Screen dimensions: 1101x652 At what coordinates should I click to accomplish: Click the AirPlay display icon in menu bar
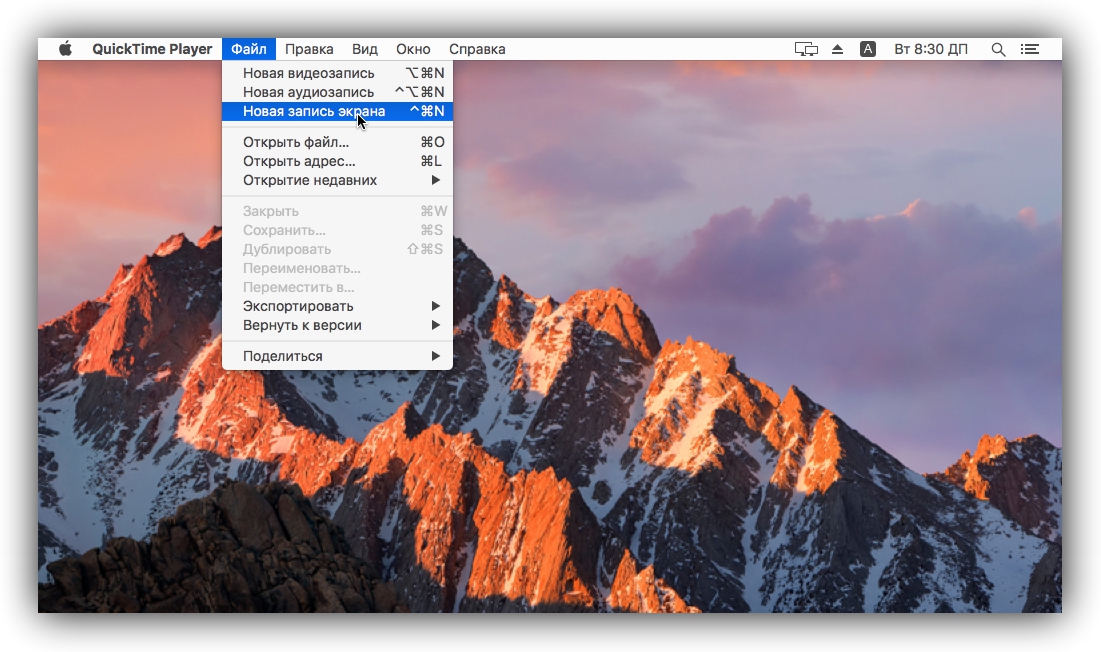[806, 49]
